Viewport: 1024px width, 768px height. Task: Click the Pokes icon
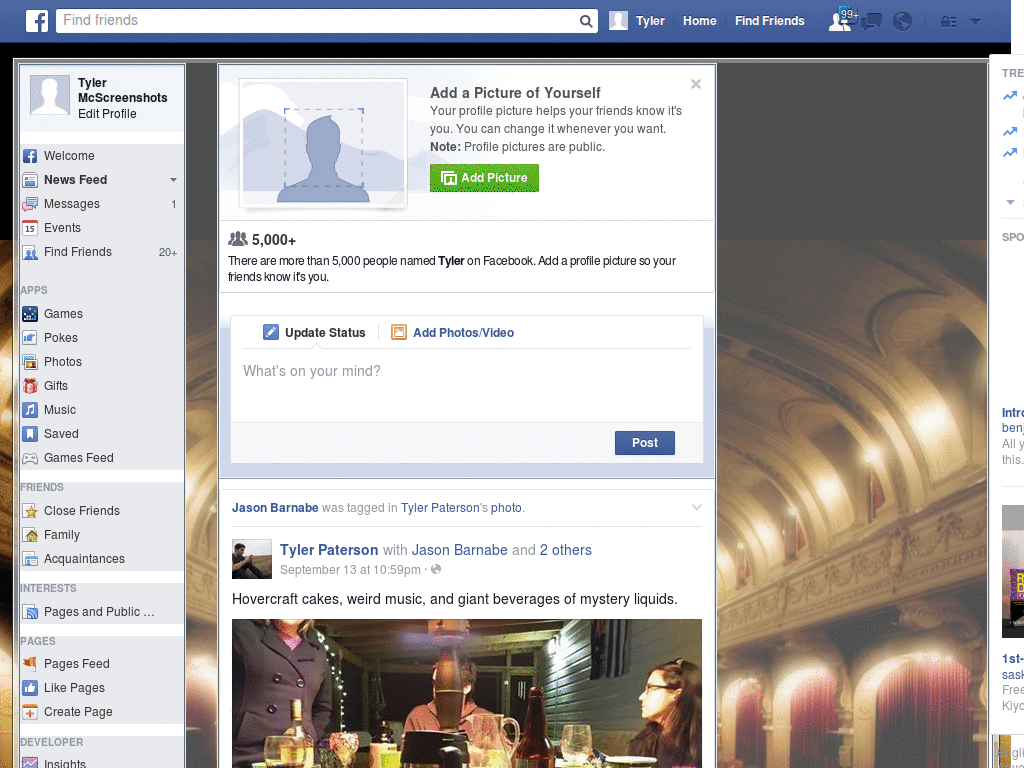coord(30,338)
